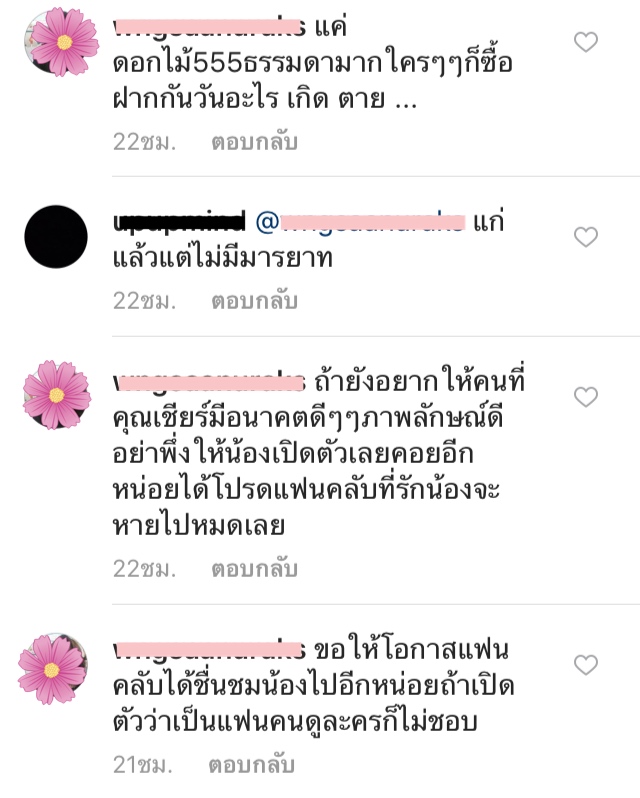The height and width of the screenshot is (798, 640).
Task: Select comment text หายไปหมดเลย
Action: [198, 525]
